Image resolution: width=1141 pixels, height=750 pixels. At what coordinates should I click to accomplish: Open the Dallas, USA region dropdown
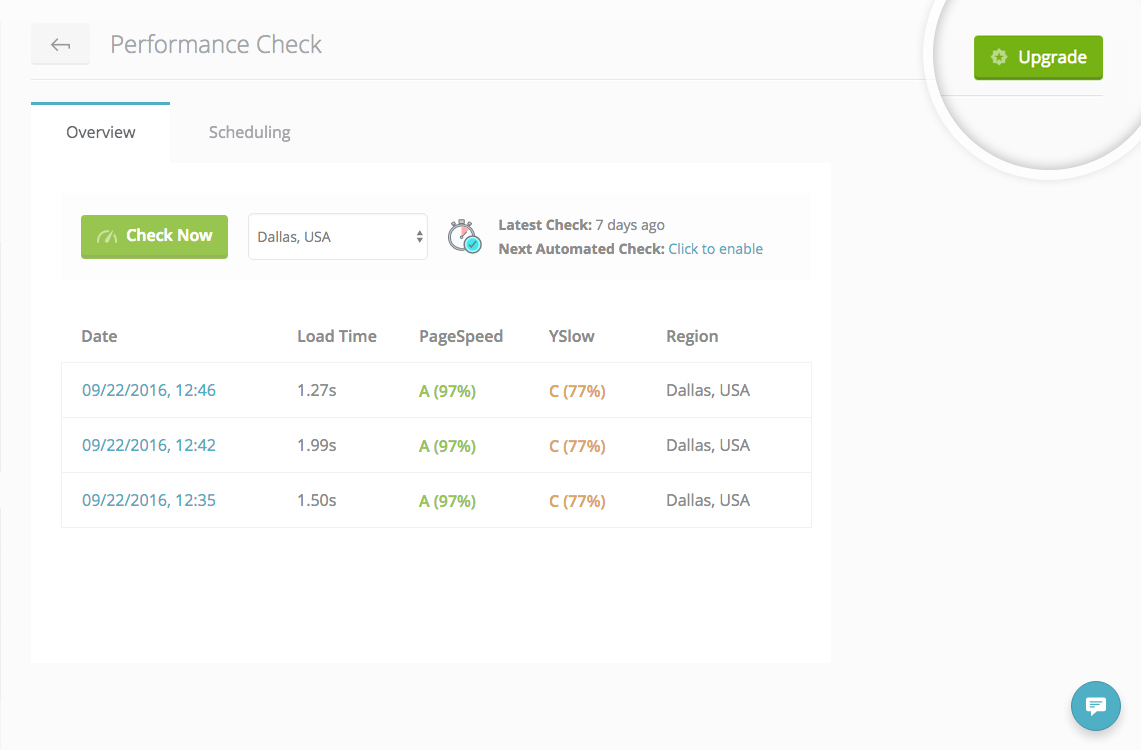coord(337,237)
